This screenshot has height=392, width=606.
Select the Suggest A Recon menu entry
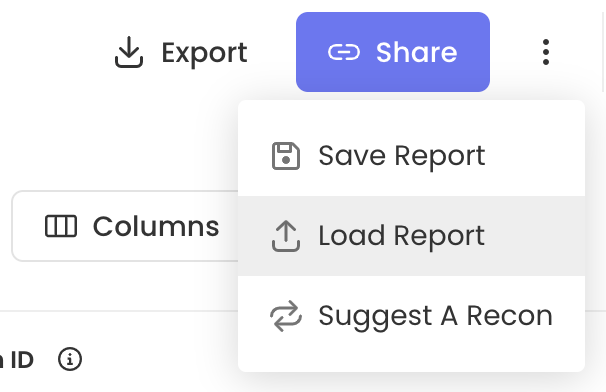(411, 316)
